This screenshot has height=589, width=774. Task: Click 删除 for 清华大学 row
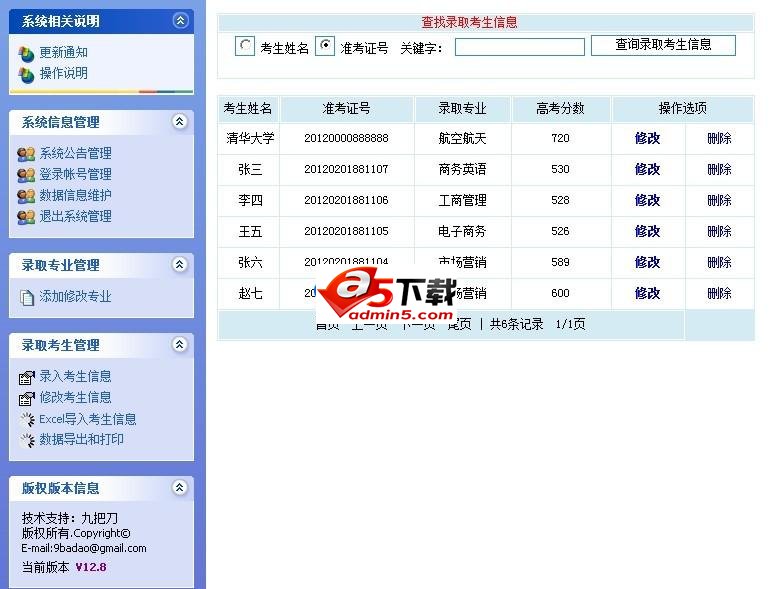click(x=720, y=138)
